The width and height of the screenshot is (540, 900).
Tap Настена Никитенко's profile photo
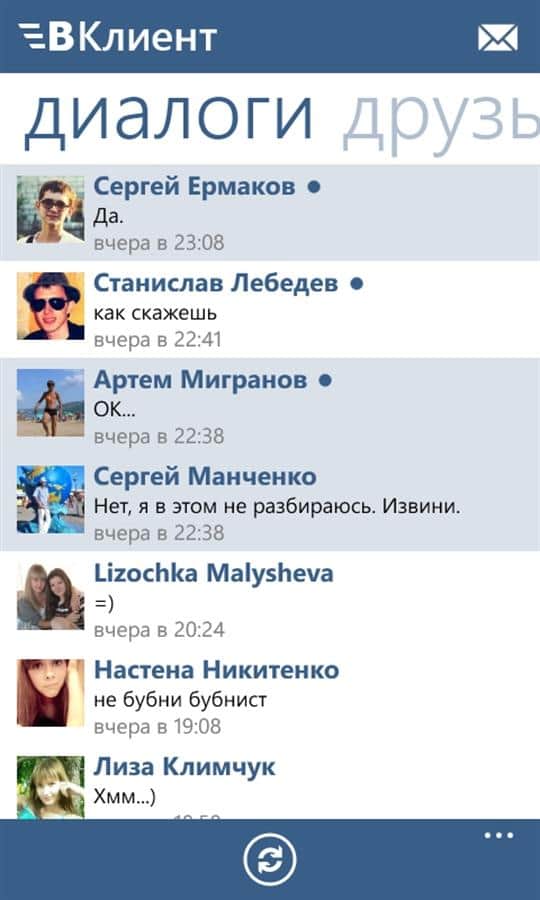pos(50,693)
